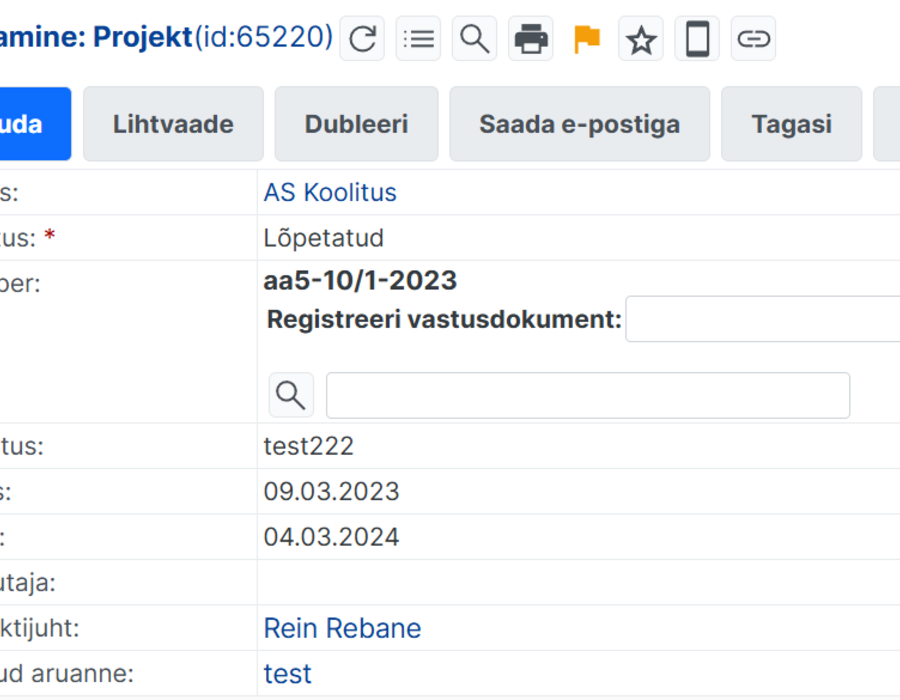Mark as favorite with the star icon

[x=641, y=39]
